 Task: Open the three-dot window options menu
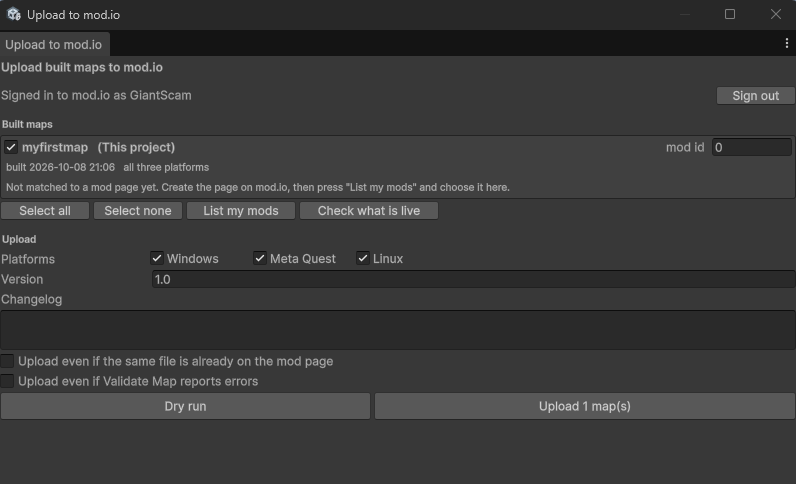[x=786, y=44]
